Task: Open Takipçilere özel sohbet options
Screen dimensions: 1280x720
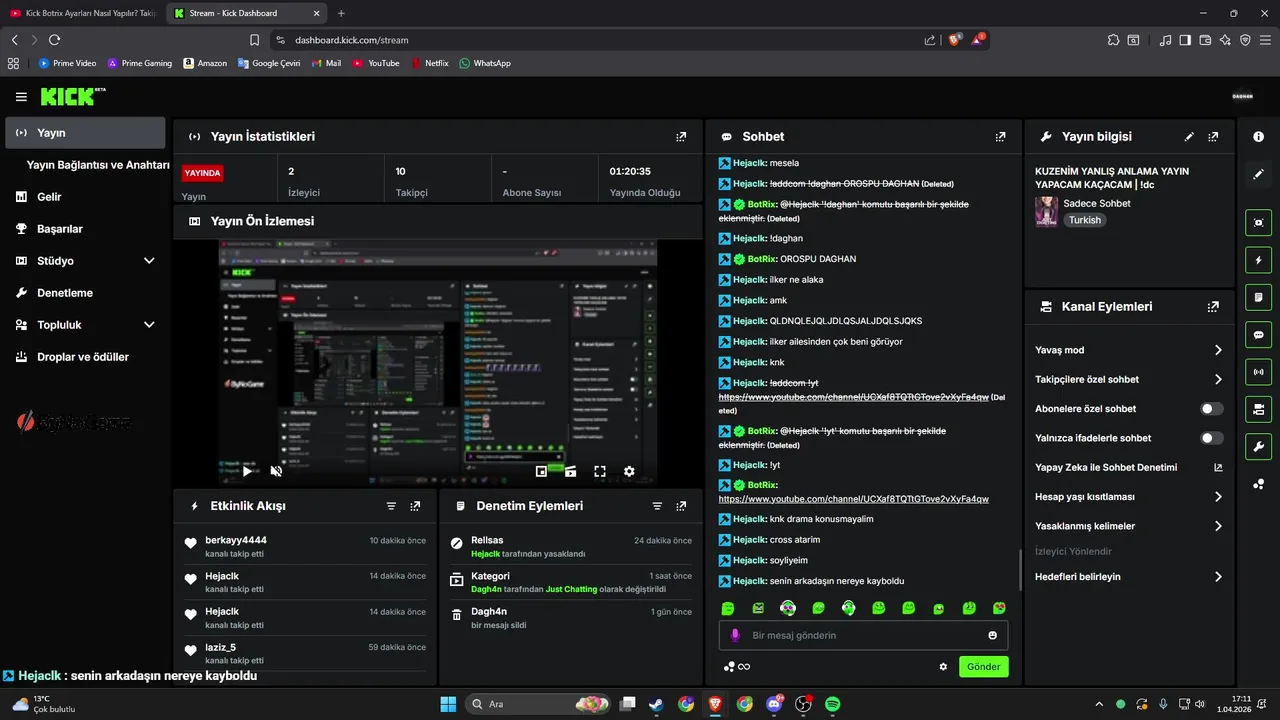Action: point(1129,380)
